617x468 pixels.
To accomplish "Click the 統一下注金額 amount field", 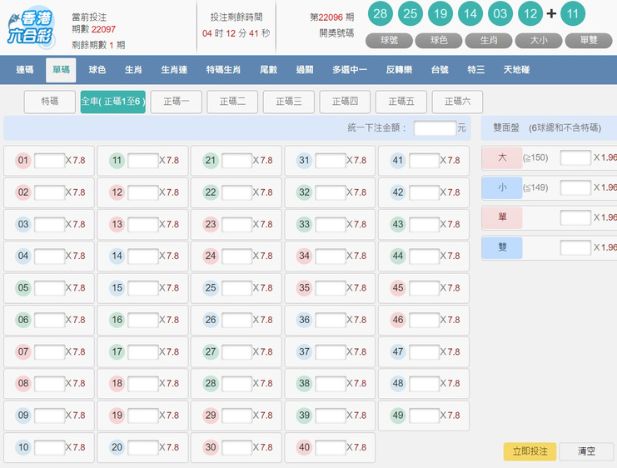I will pyautogui.click(x=435, y=128).
